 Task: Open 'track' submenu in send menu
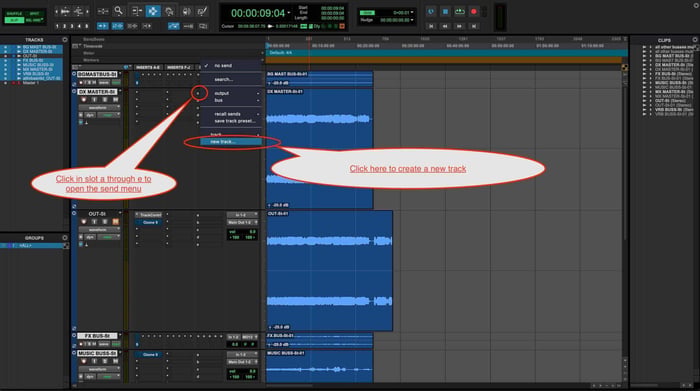[231, 134]
